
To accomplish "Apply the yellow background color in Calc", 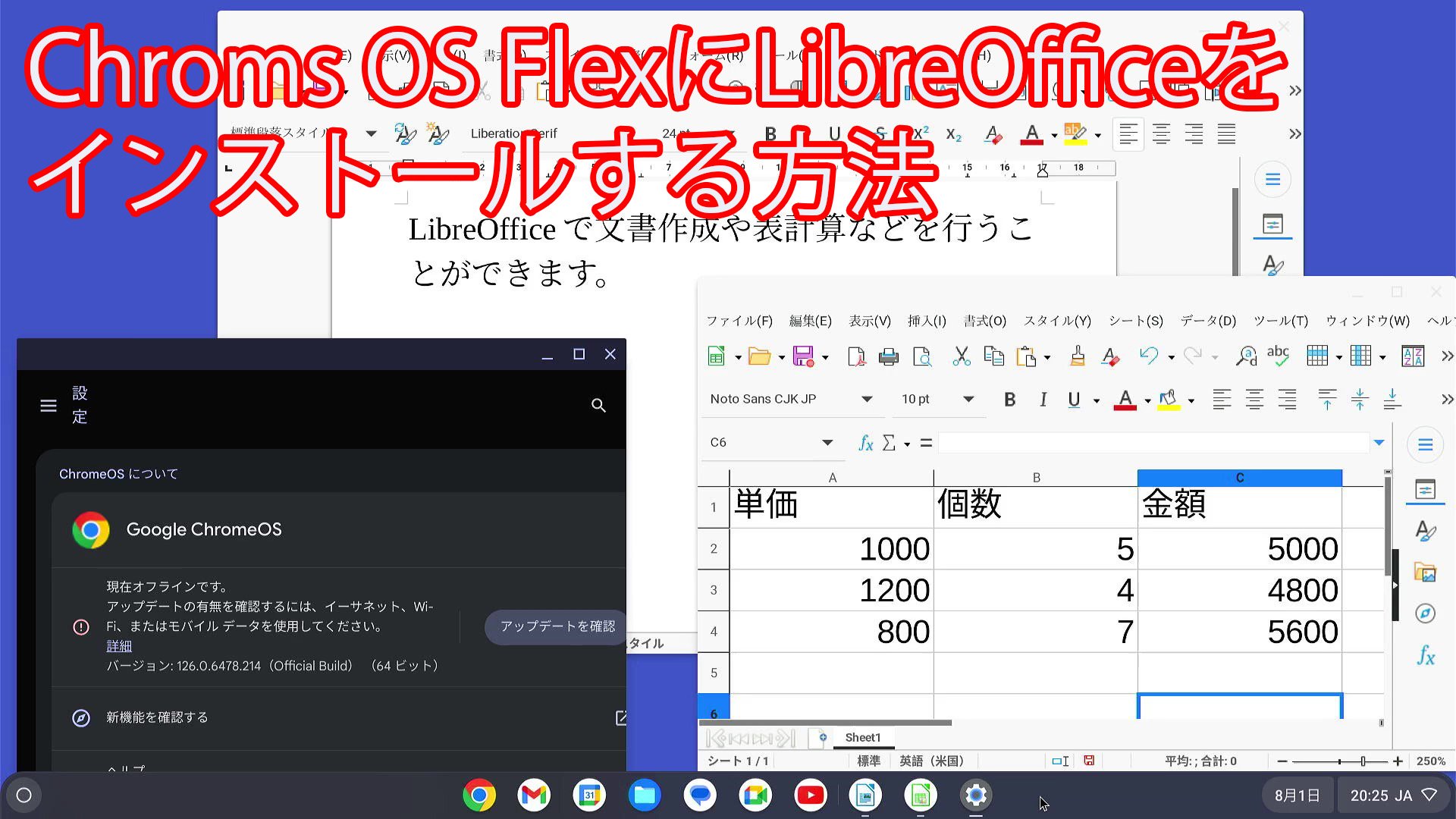I will pos(1169,400).
